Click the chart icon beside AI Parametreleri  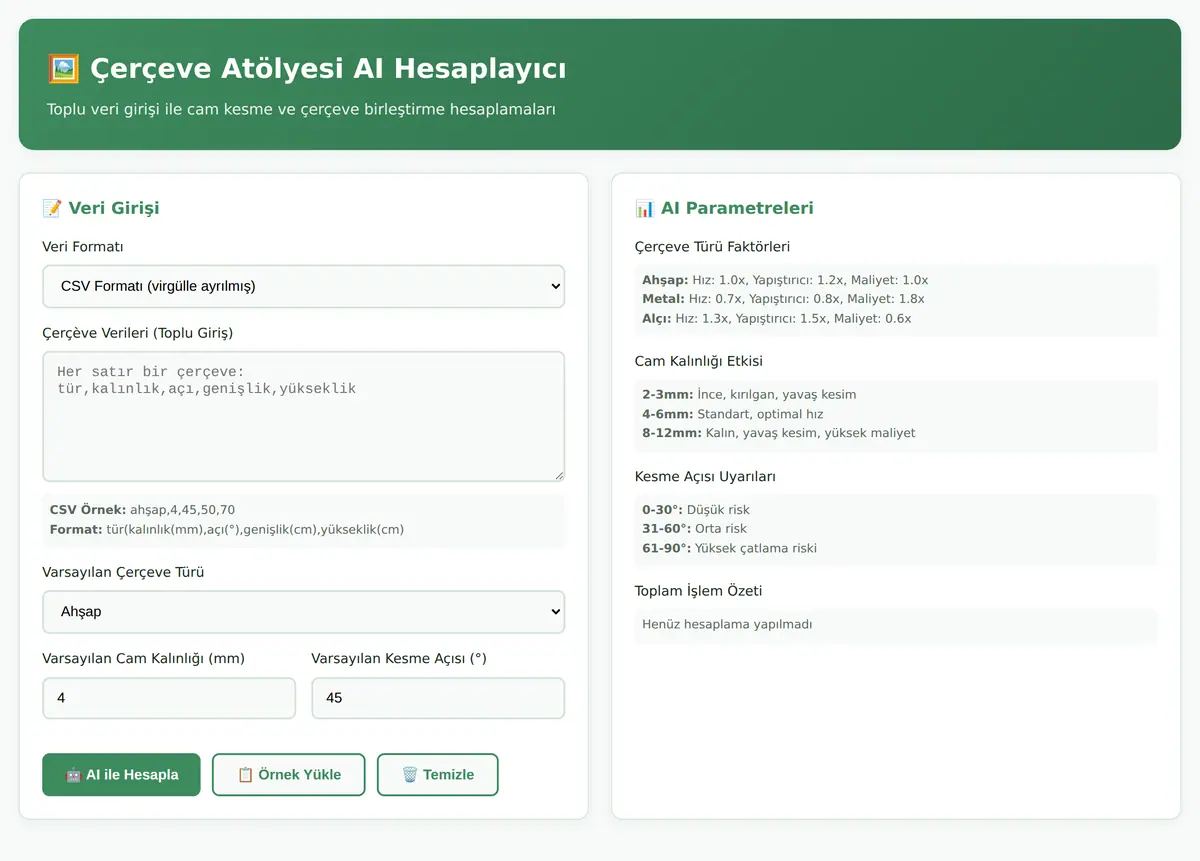click(645, 208)
